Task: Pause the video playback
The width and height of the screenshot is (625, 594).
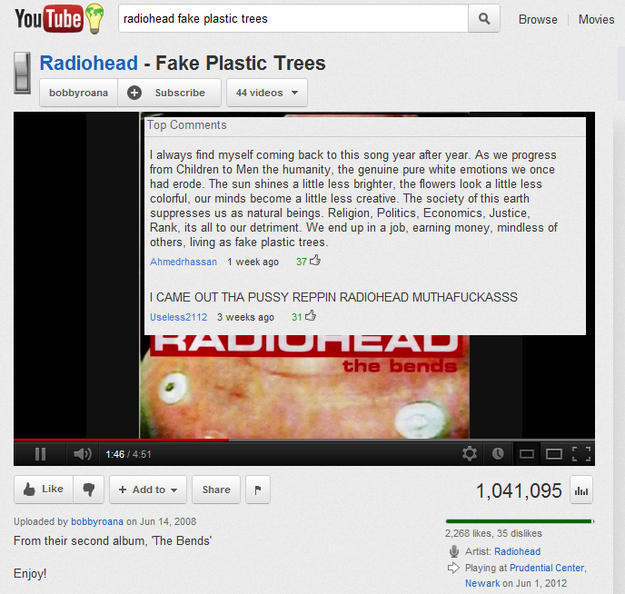Action: click(40, 454)
